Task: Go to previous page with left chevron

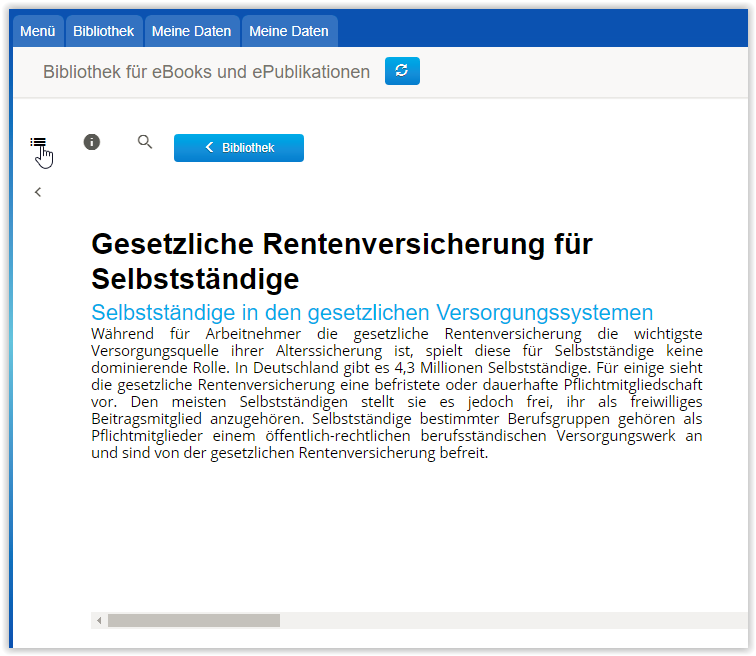Action: (38, 192)
